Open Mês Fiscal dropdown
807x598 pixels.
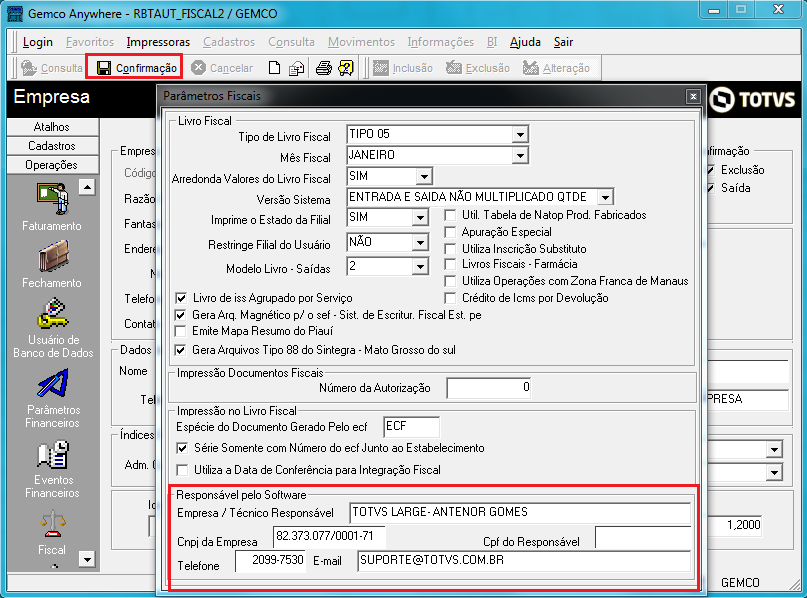coord(520,155)
